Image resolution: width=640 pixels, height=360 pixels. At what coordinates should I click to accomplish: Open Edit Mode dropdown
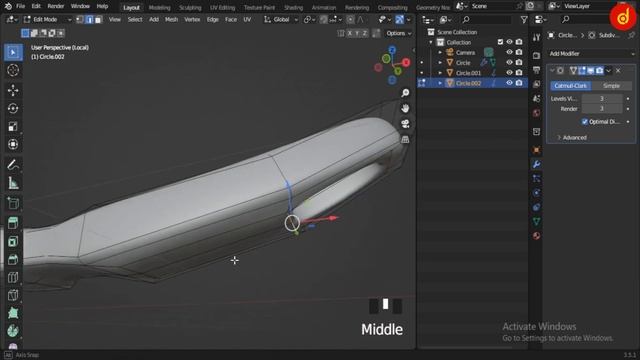(x=47, y=20)
